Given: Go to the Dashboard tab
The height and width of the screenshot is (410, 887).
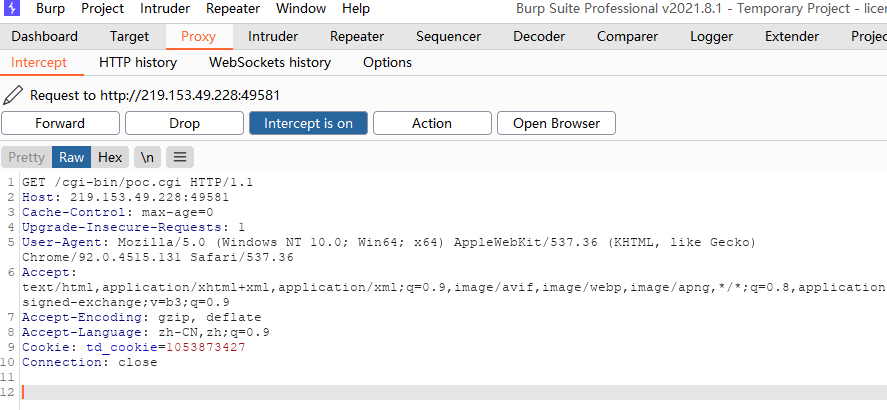Looking at the screenshot, I should tap(45, 37).
